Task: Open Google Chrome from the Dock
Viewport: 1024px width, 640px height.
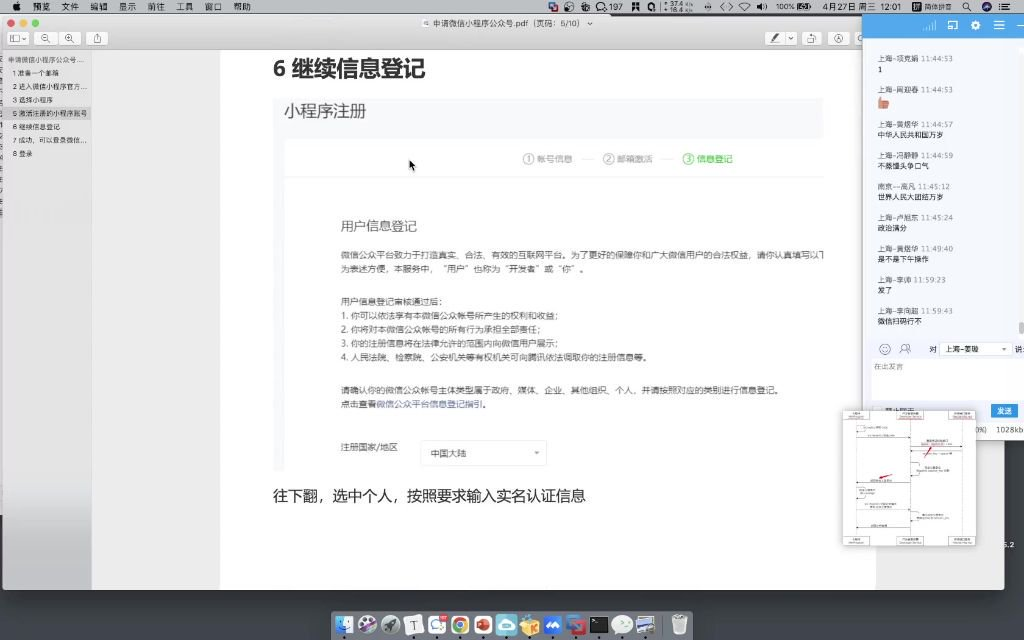Action: [x=460, y=625]
